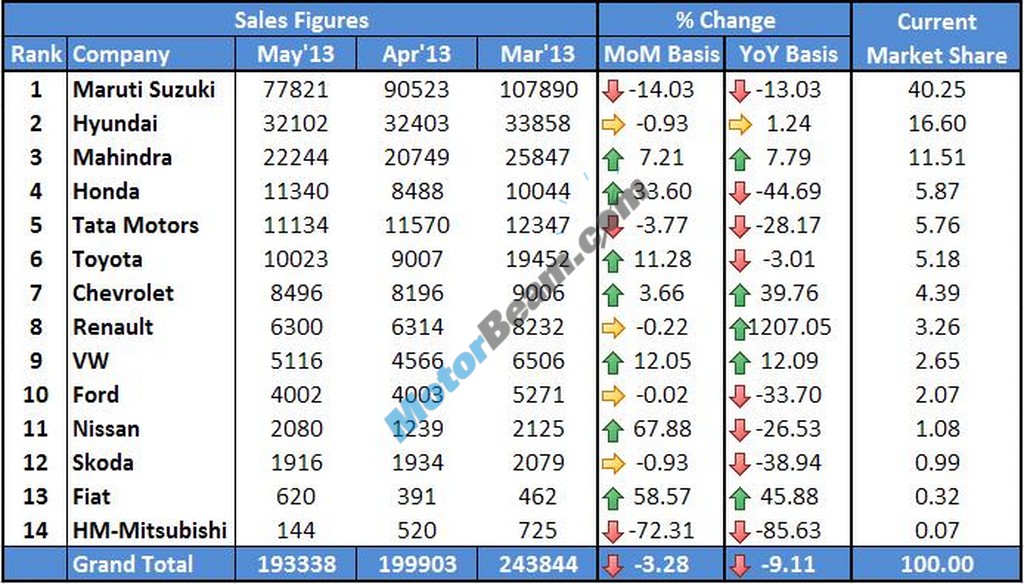Viewport: 1024px width, 584px height.
Task: Click Maruti Suzuki's May'13 value 77821
Action: [296, 89]
